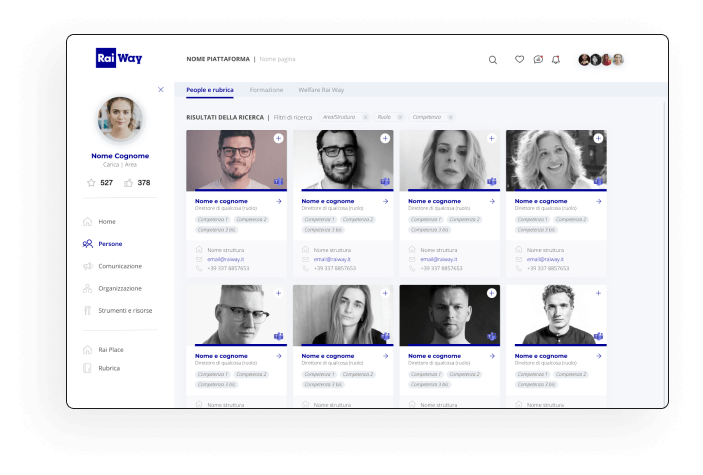Remove the Ruolo filter chip
Image resolution: width=703 pixels, height=475 pixels.
(x=400, y=117)
